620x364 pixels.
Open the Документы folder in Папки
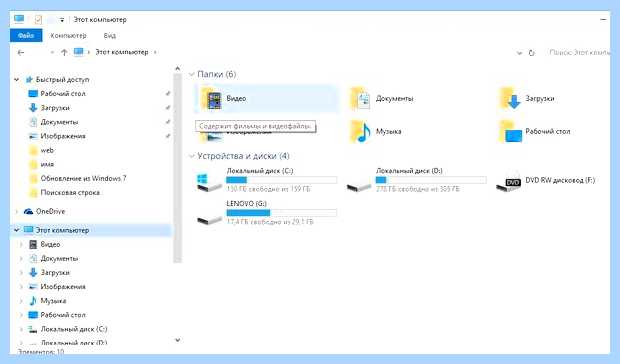click(382, 98)
